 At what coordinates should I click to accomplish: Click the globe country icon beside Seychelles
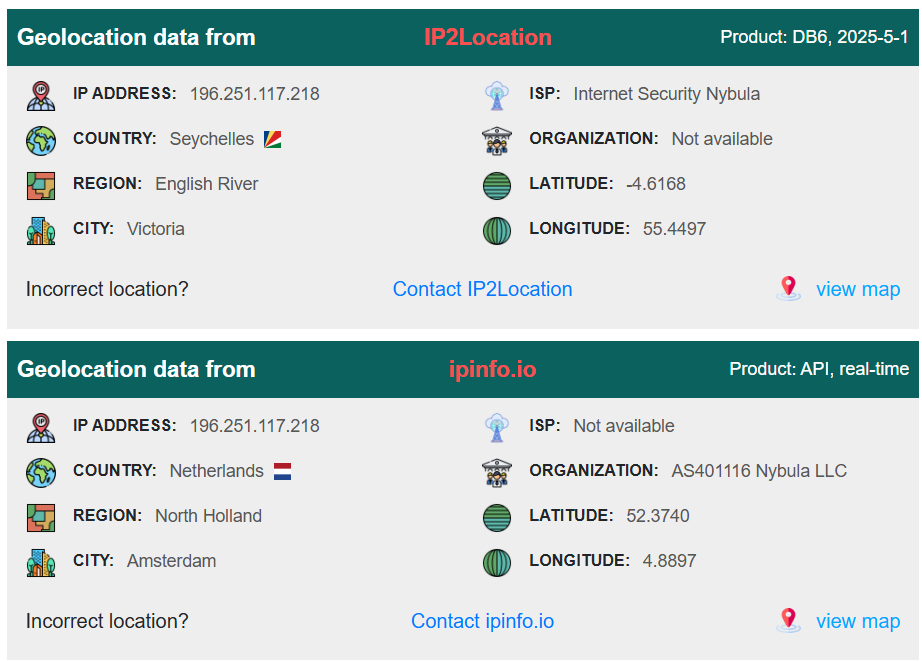tap(41, 141)
